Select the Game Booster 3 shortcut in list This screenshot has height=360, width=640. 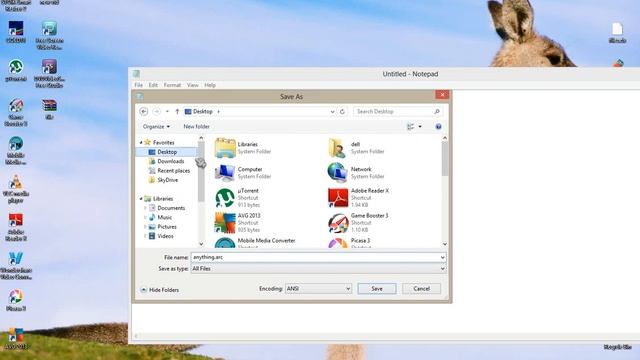338,223
